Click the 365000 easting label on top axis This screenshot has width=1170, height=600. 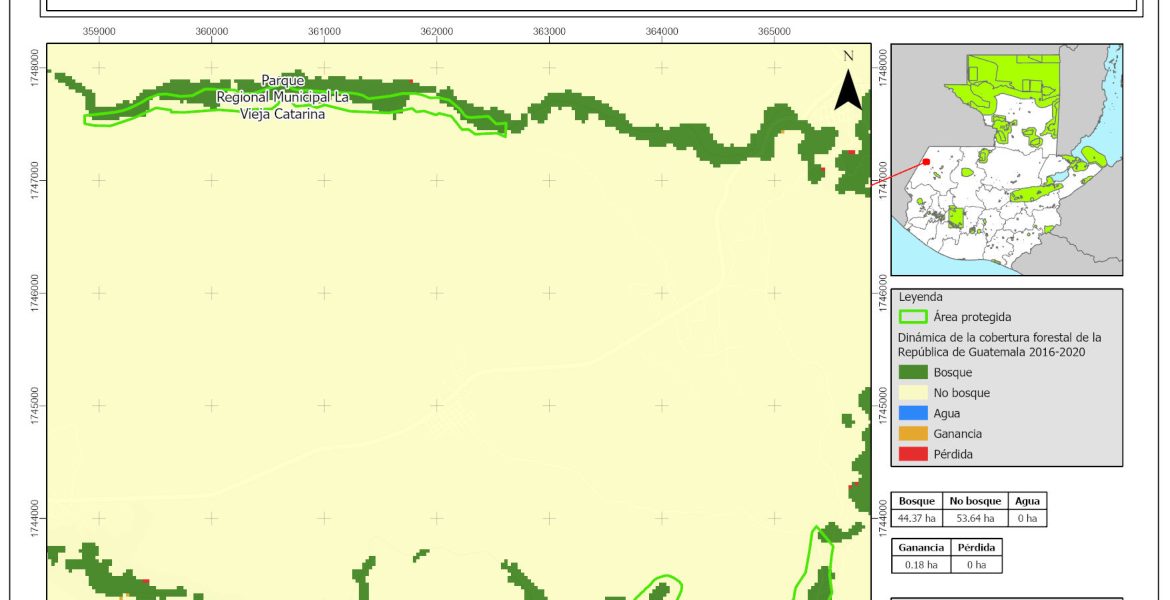click(x=774, y=31)
